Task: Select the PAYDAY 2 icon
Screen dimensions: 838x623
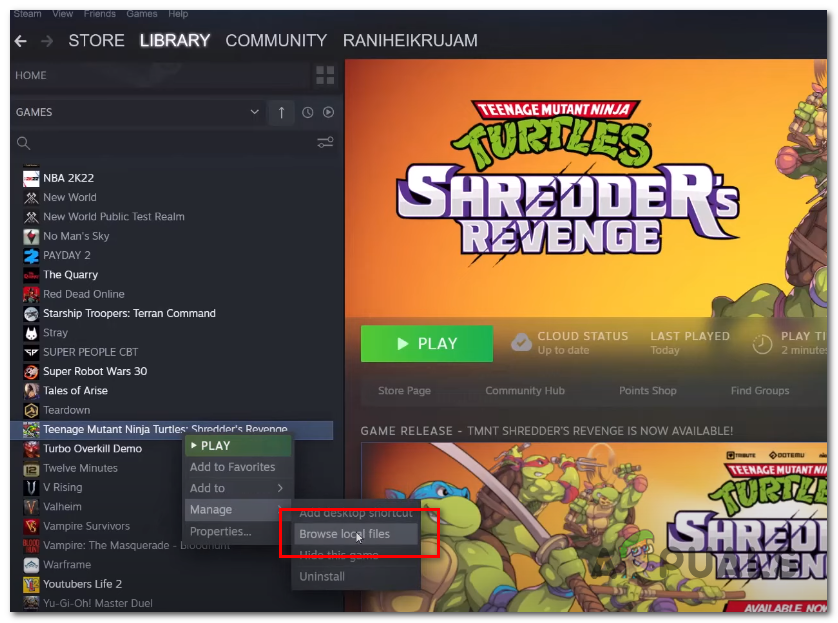Action: click(31, 255)
